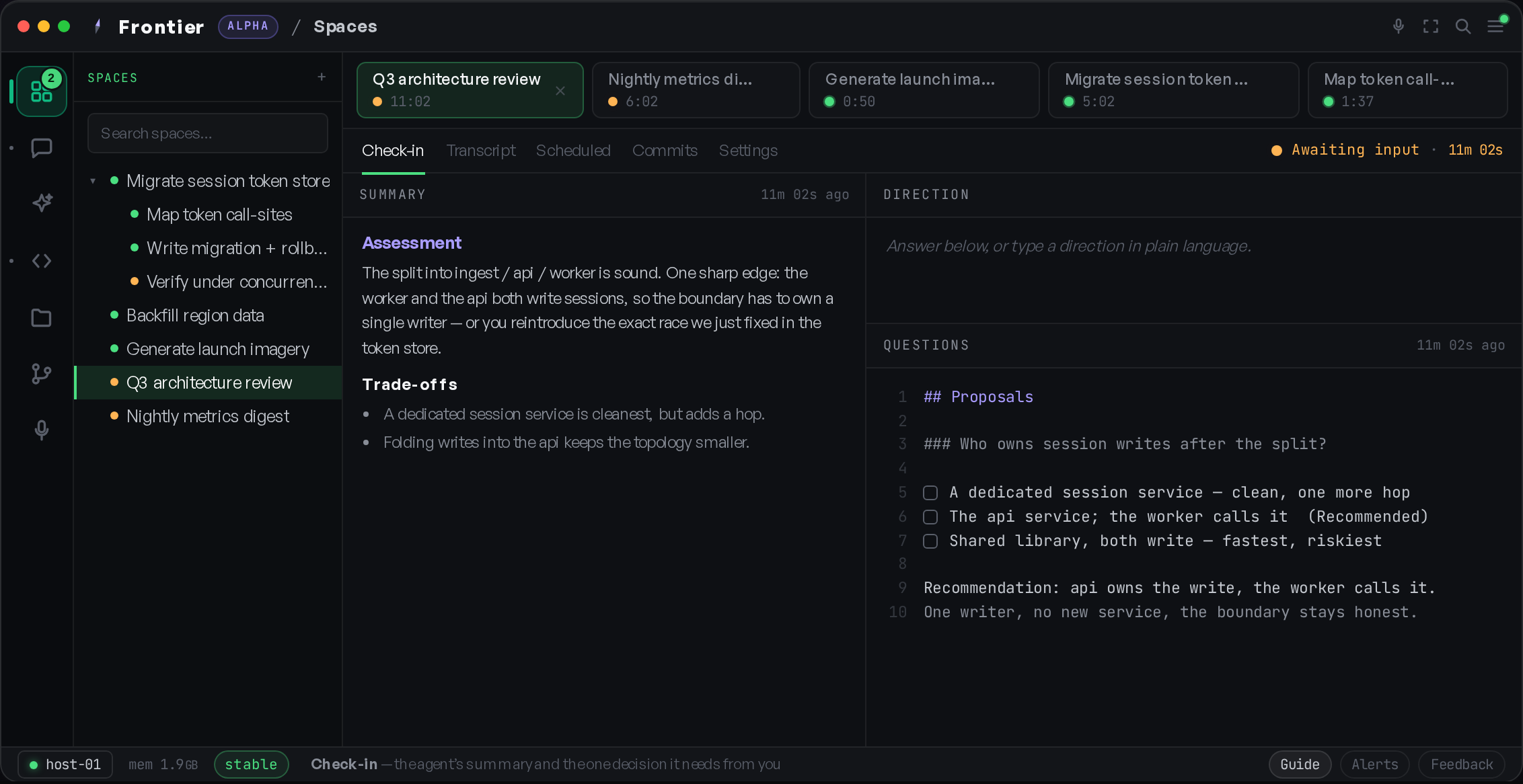
Task: Click the 'Recommendation: api owns the write' line
Action: pyautogui.click(x=1179, y=588)
